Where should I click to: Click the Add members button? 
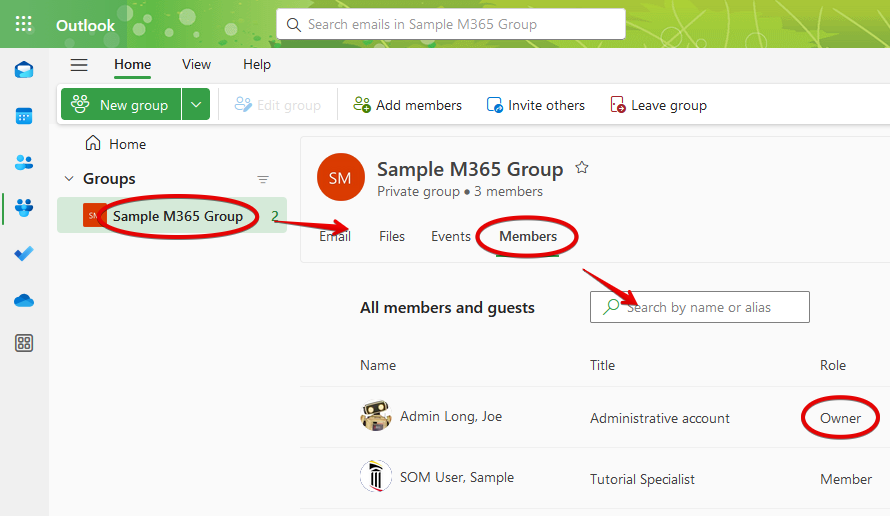click(x=408, y=105)
